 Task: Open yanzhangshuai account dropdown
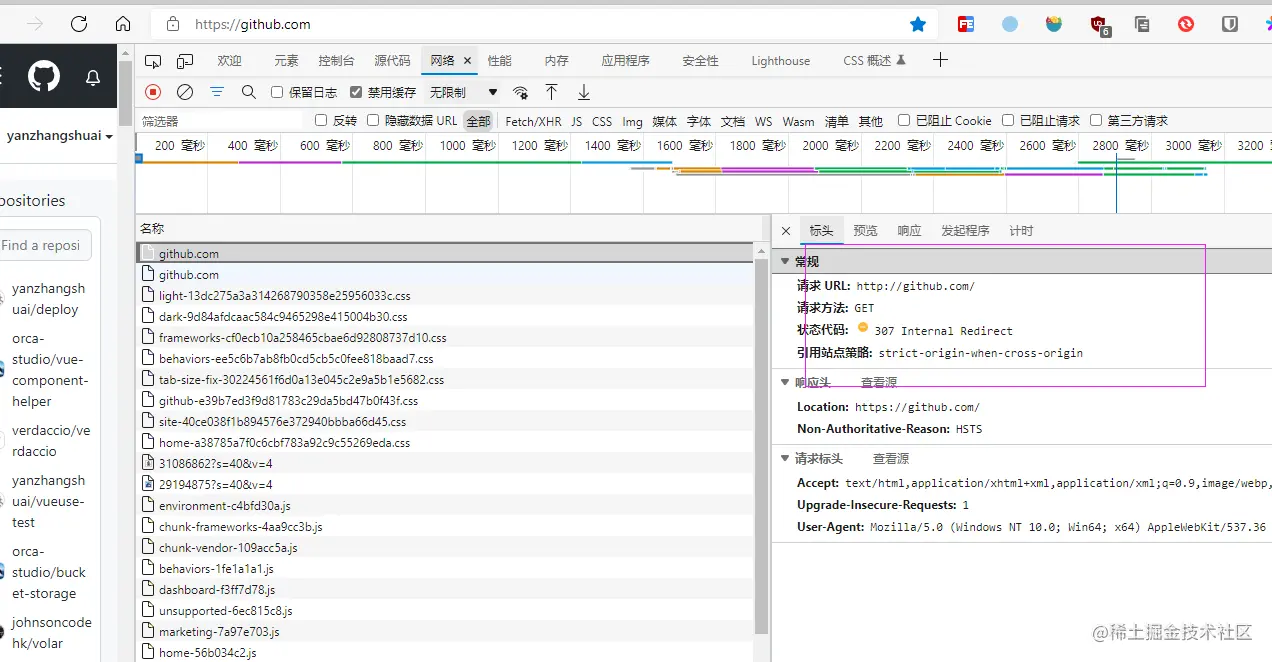[59, 136]
